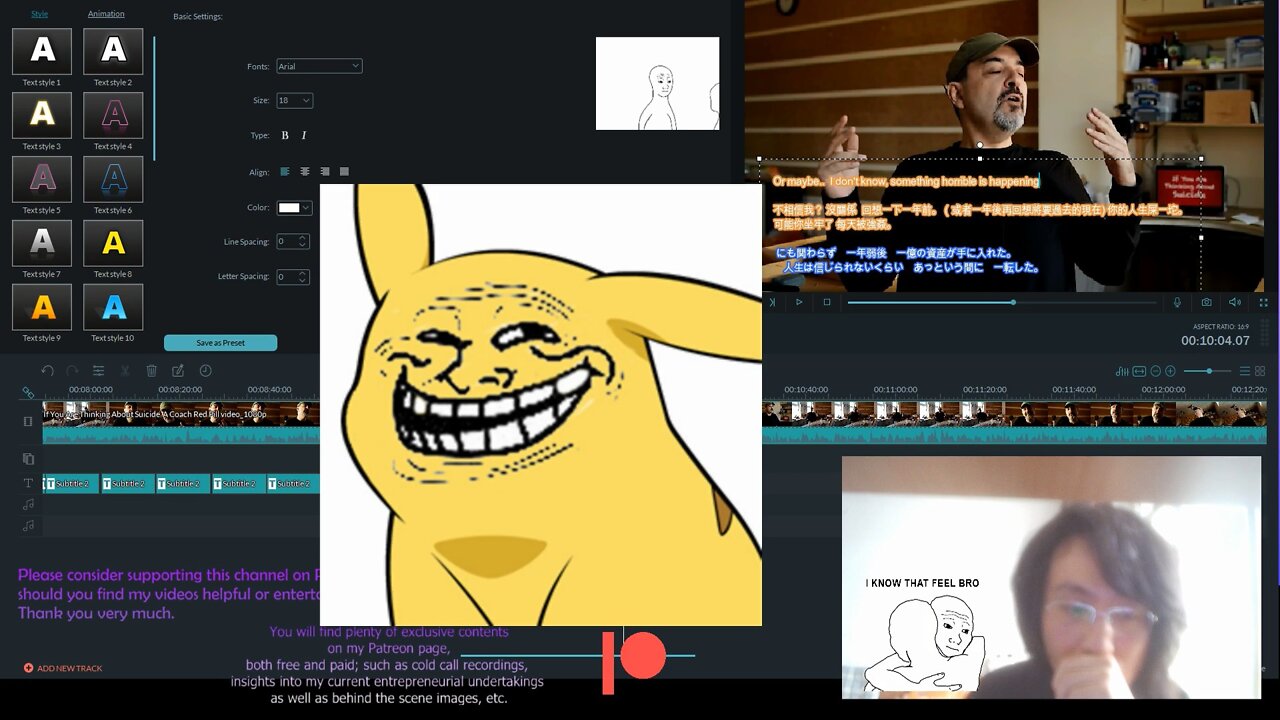Viewport: 1280px width, 720px height.
Task: Undo the last edit in the timeline toolbar
Action: coord(47,370)
